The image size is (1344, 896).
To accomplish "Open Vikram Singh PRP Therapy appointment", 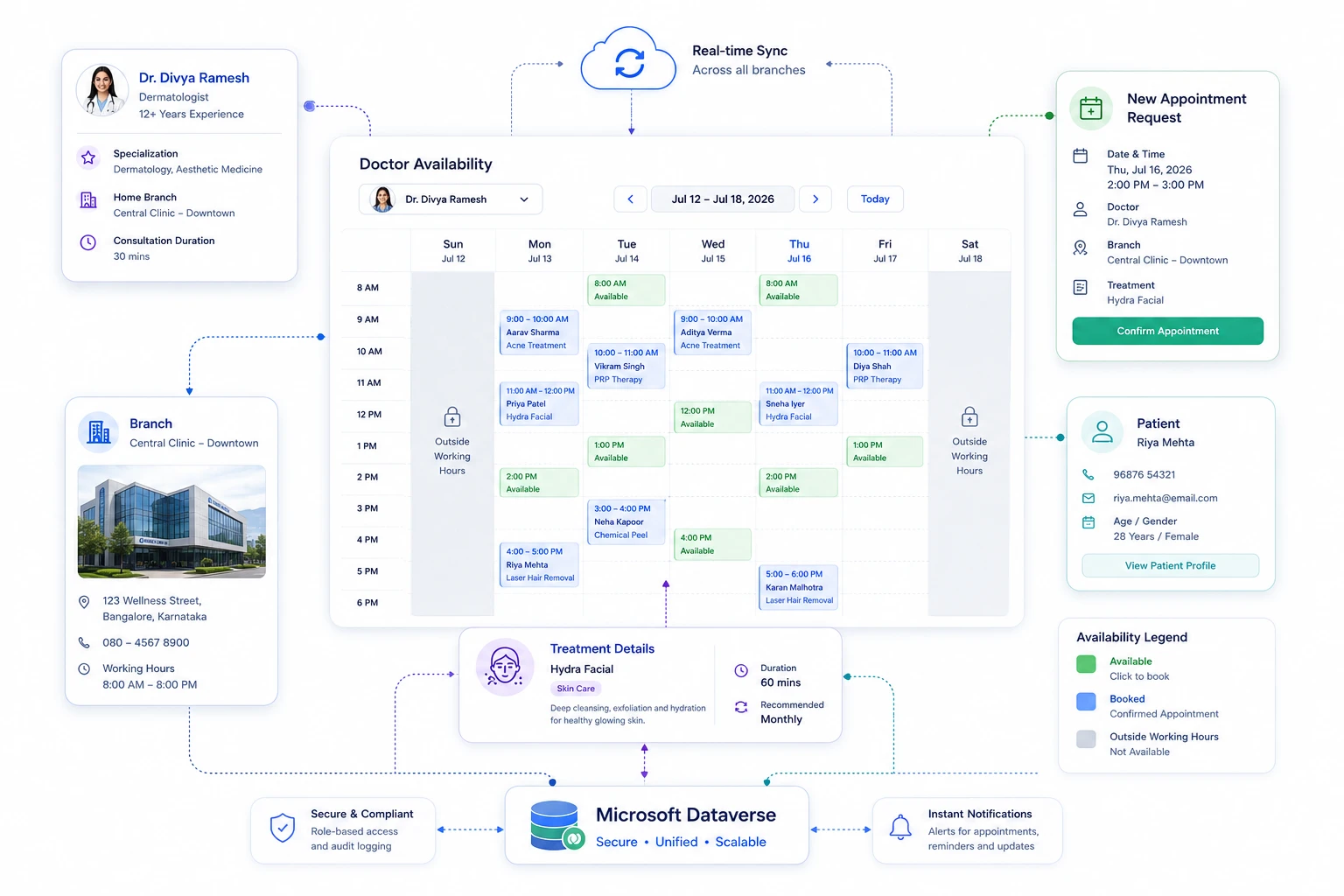I will click(x=626, y=366).
